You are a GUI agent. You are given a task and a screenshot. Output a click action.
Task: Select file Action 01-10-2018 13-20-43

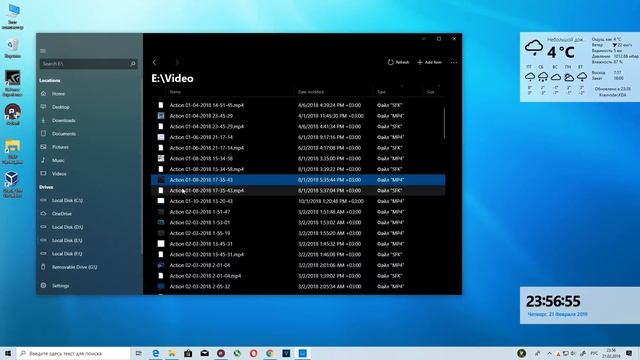point(298,201)
